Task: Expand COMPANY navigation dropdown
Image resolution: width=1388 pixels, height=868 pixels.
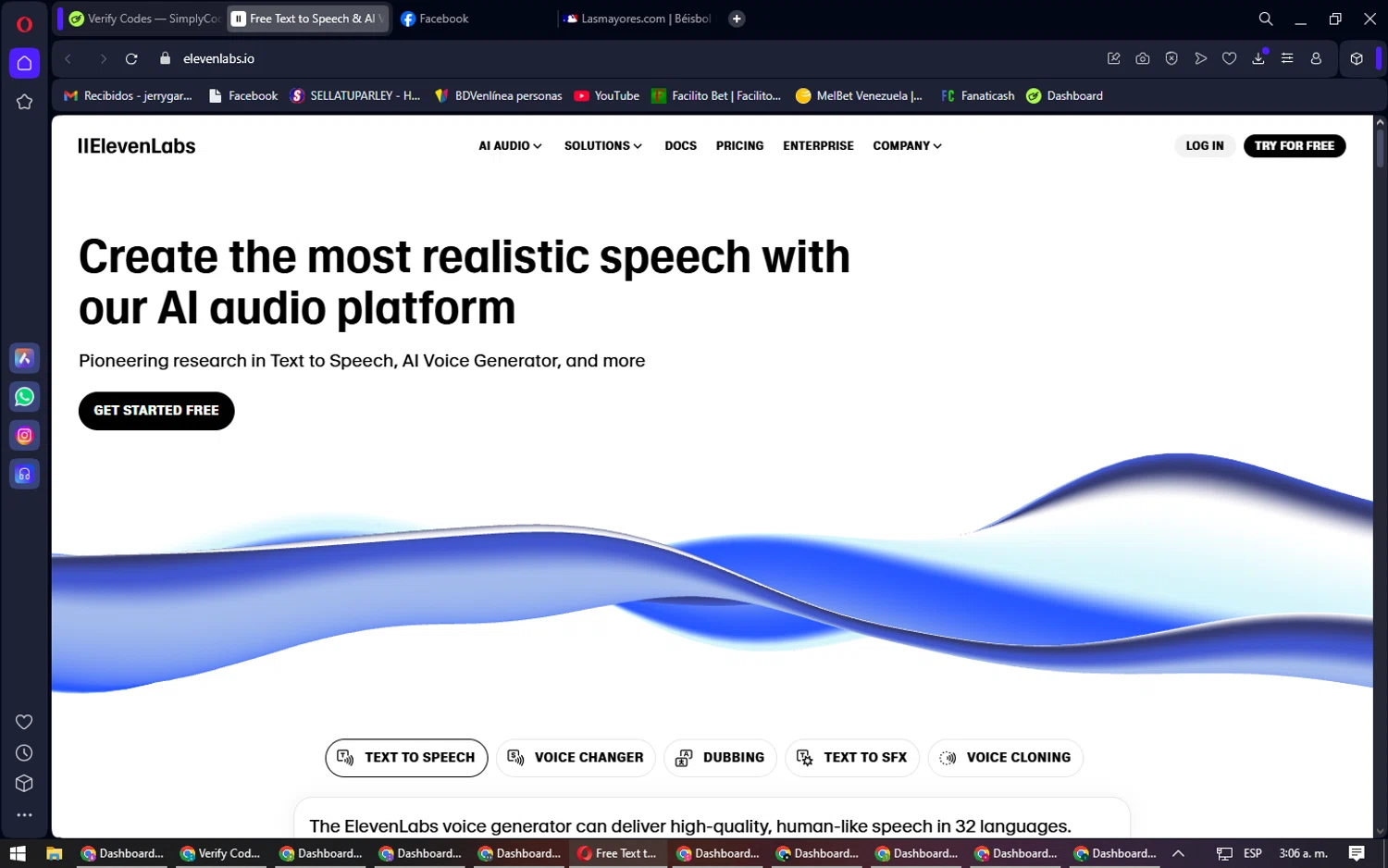Action: (x=907, y=146)
